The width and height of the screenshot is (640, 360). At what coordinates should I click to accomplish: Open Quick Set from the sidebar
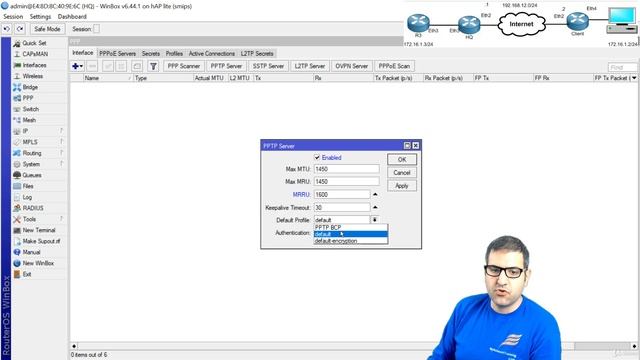[x=34, y=43]
